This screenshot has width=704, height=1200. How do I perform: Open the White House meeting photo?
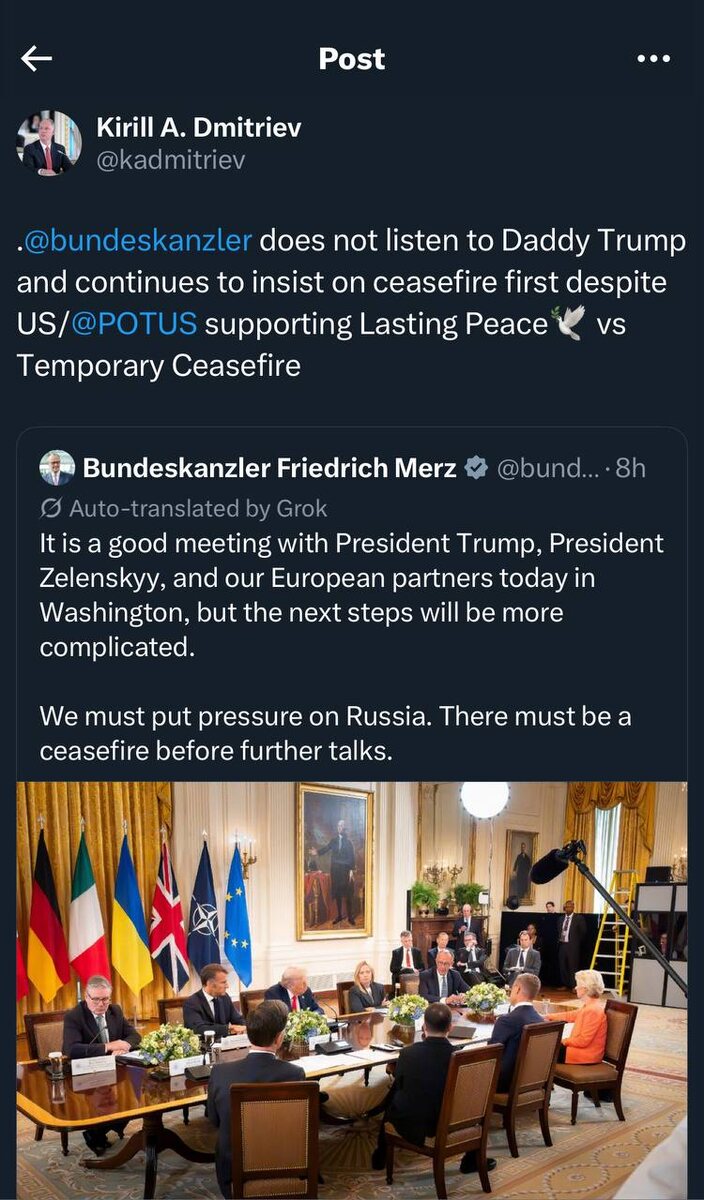coord(352,990)
